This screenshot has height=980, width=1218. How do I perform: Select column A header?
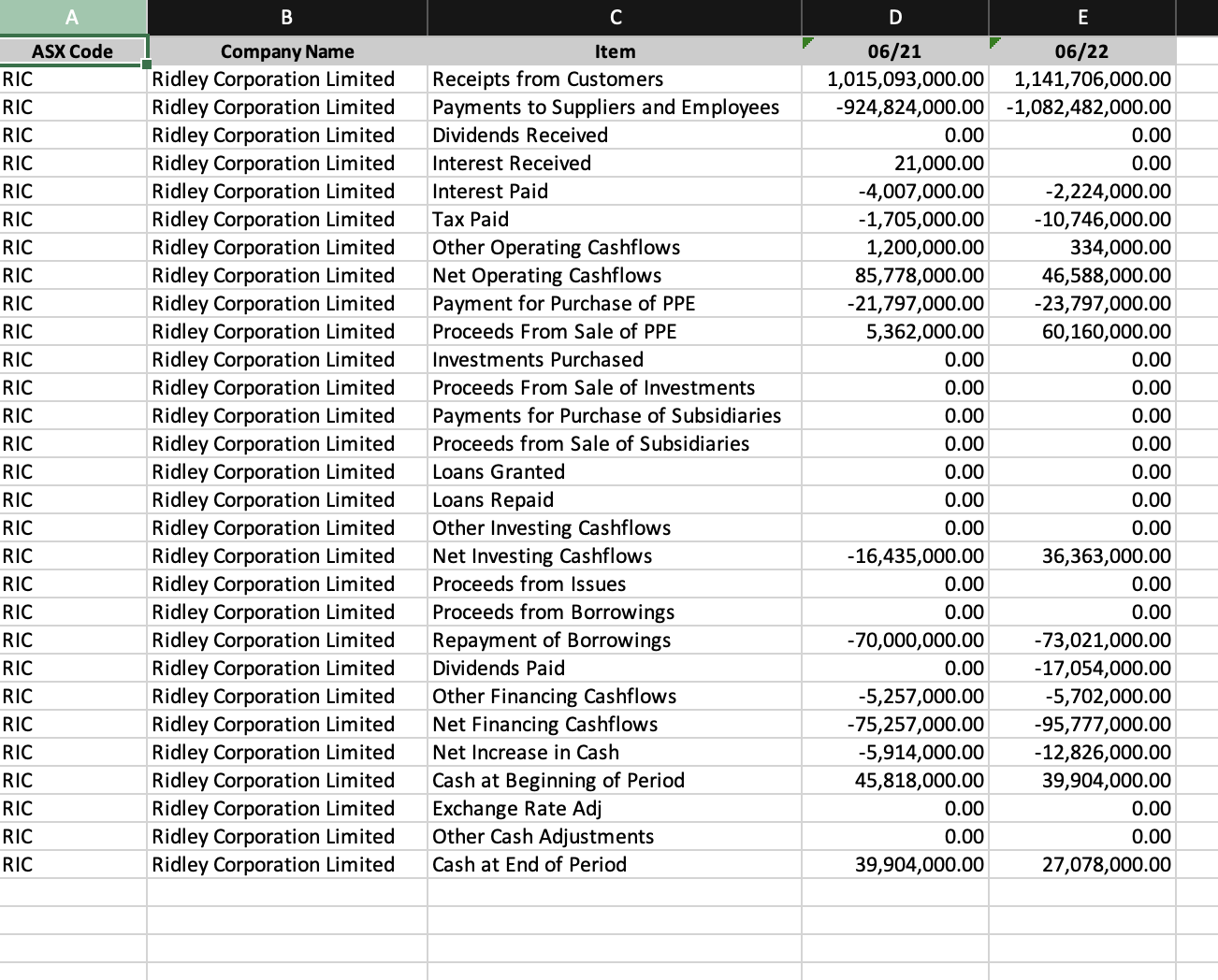click(x=72, y=16)
